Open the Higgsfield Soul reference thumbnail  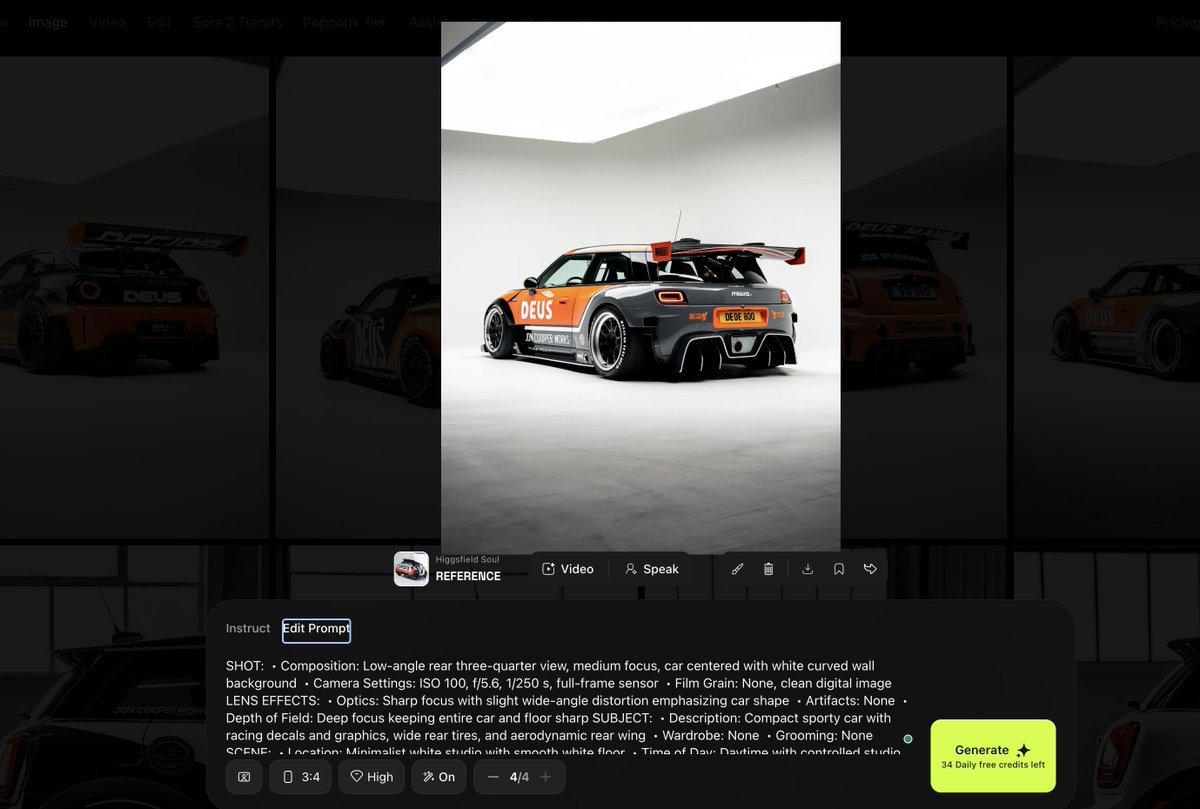[411, 569]
